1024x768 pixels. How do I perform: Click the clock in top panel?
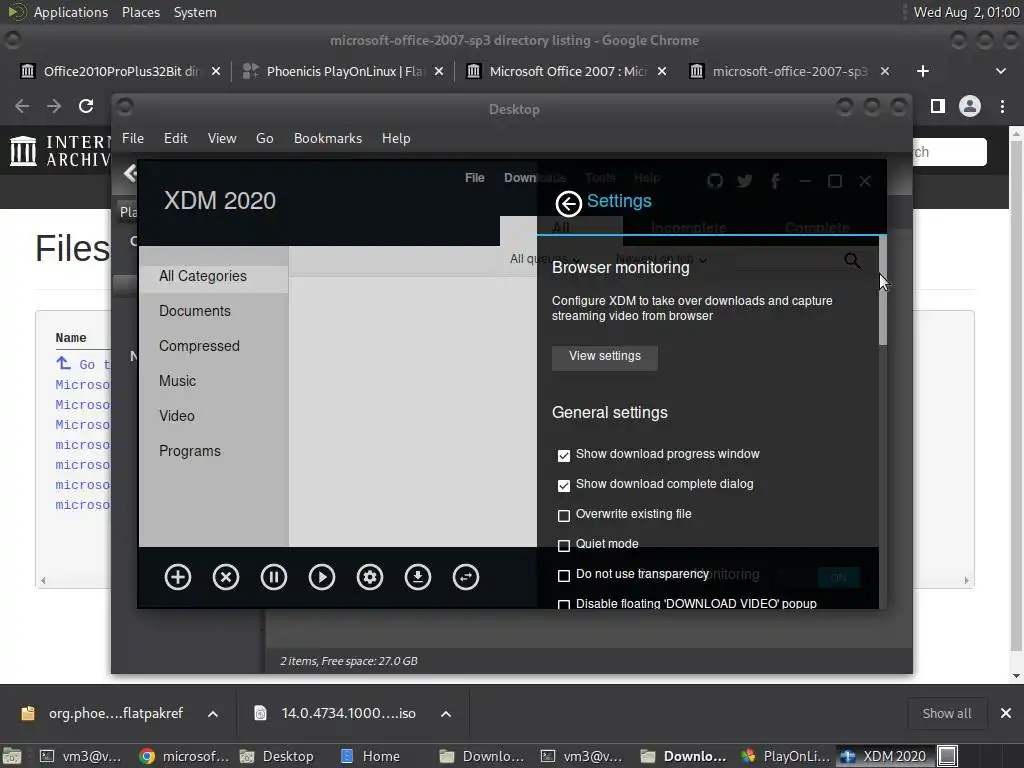(x=966, y=12)
